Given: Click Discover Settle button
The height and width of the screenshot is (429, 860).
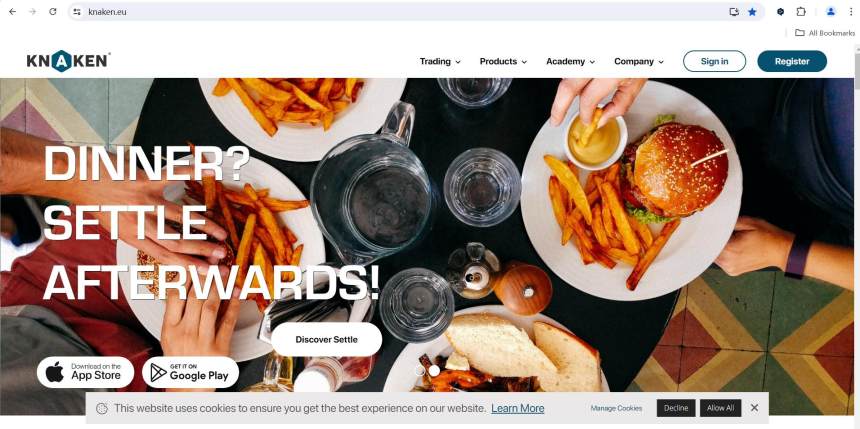Looking at the screenshot, I should (326, 340).
